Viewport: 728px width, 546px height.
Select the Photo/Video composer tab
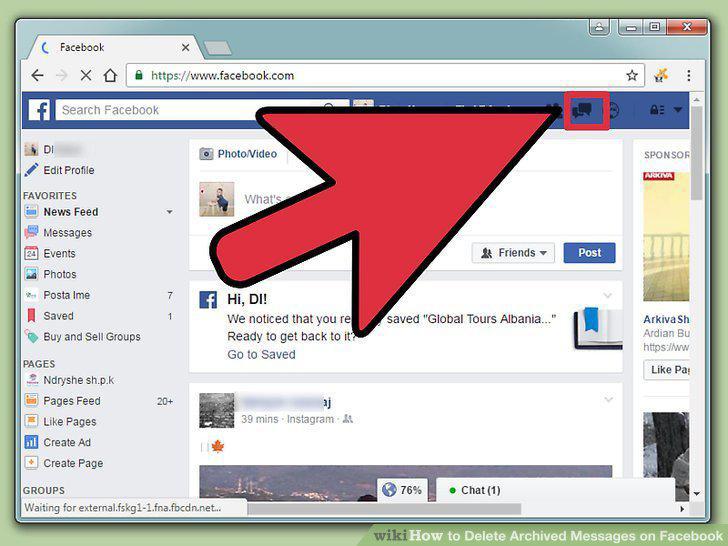pyautogui.click(x=238, y=154)
